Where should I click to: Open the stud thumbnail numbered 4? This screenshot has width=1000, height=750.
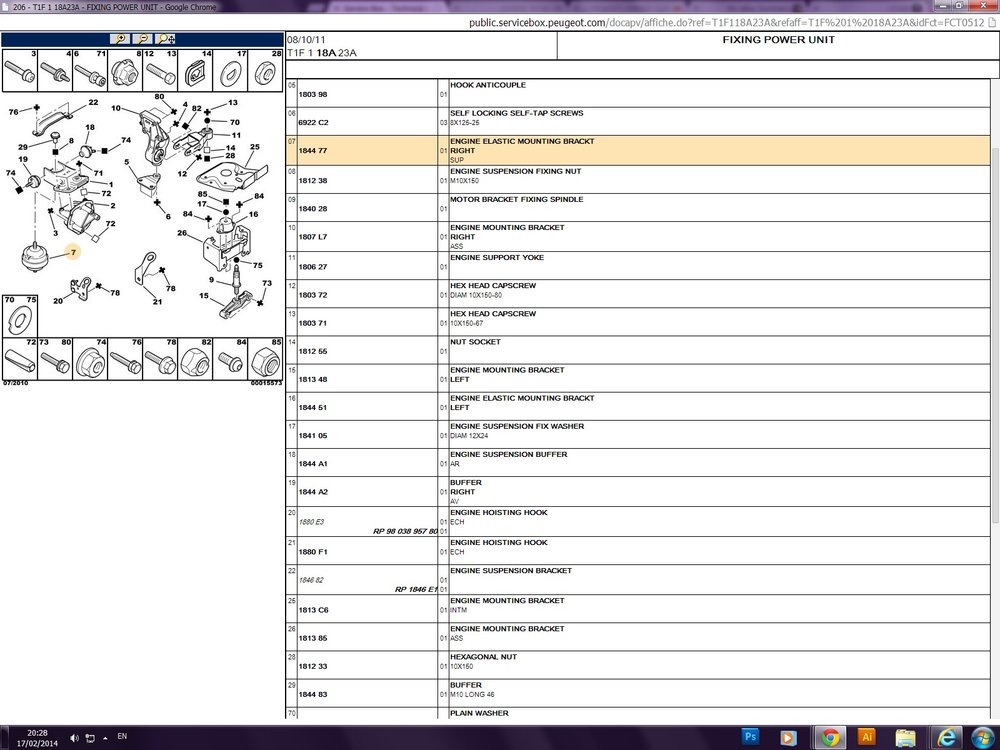[55, 71]
